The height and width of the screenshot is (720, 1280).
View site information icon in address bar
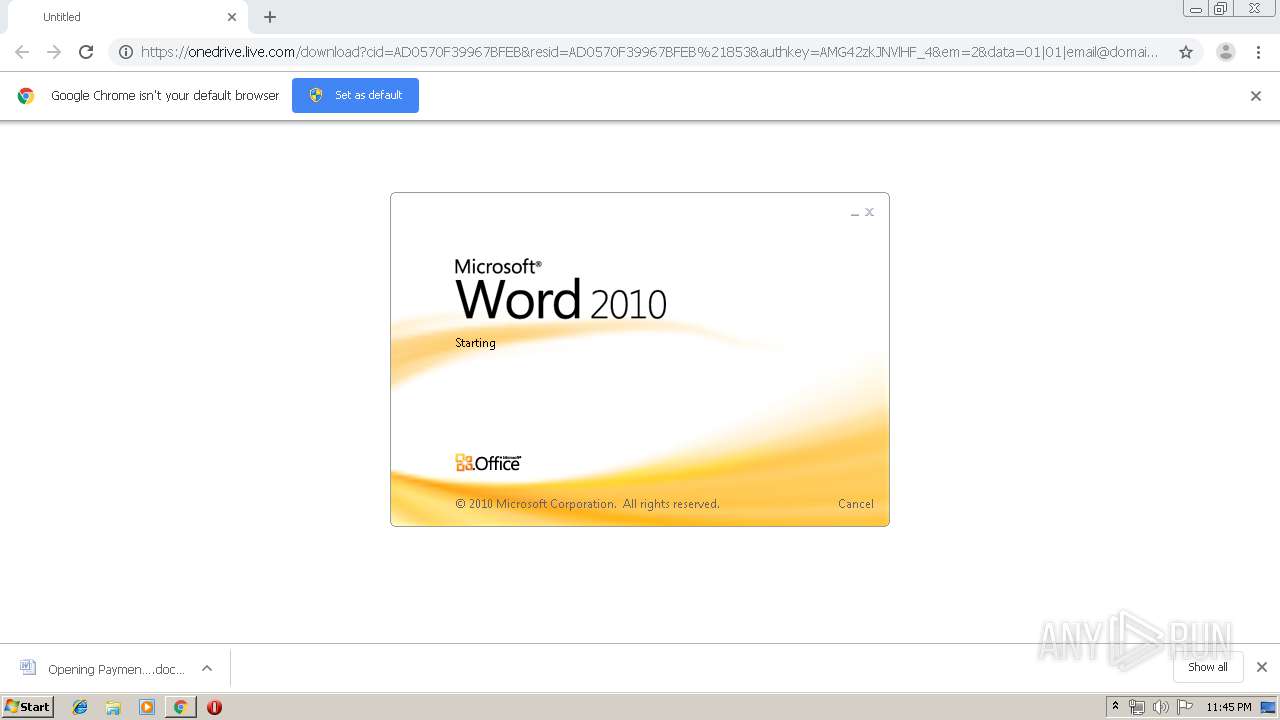(x=126, y=52)
